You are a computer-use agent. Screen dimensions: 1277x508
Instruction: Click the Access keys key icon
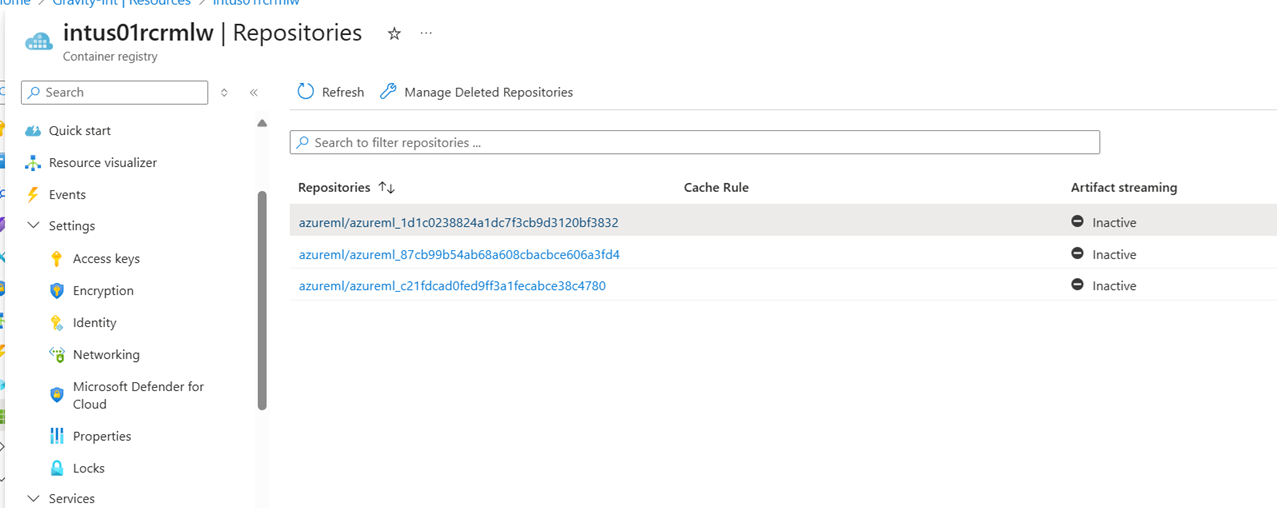[57, 259]
